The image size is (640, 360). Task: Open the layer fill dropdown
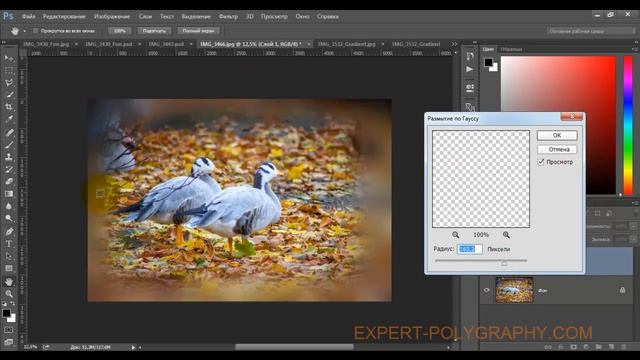(633, 240)
